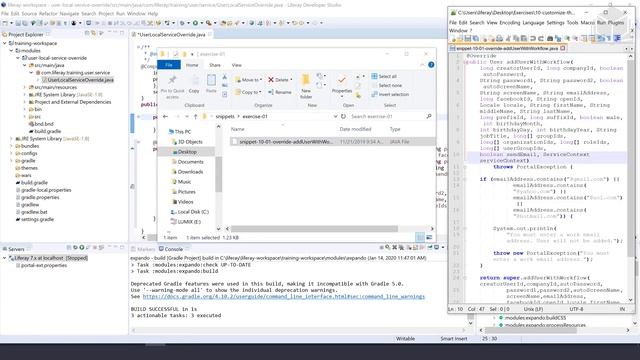Click the Cut scissors icon in File Explorer
The height and width of the screenshot is (360, 640).
224,77
